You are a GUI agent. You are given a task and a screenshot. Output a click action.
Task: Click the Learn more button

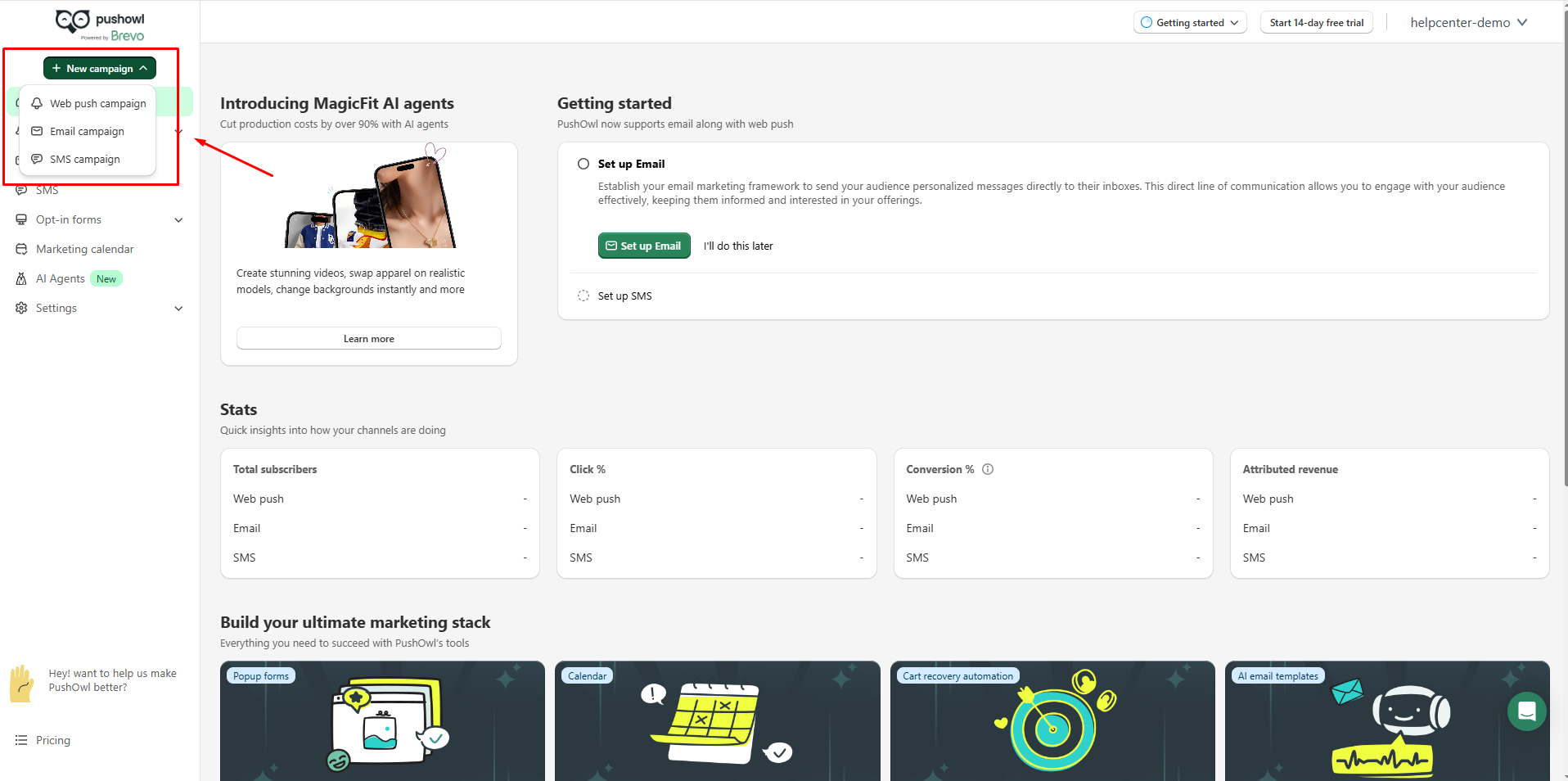tap(369, 339)
